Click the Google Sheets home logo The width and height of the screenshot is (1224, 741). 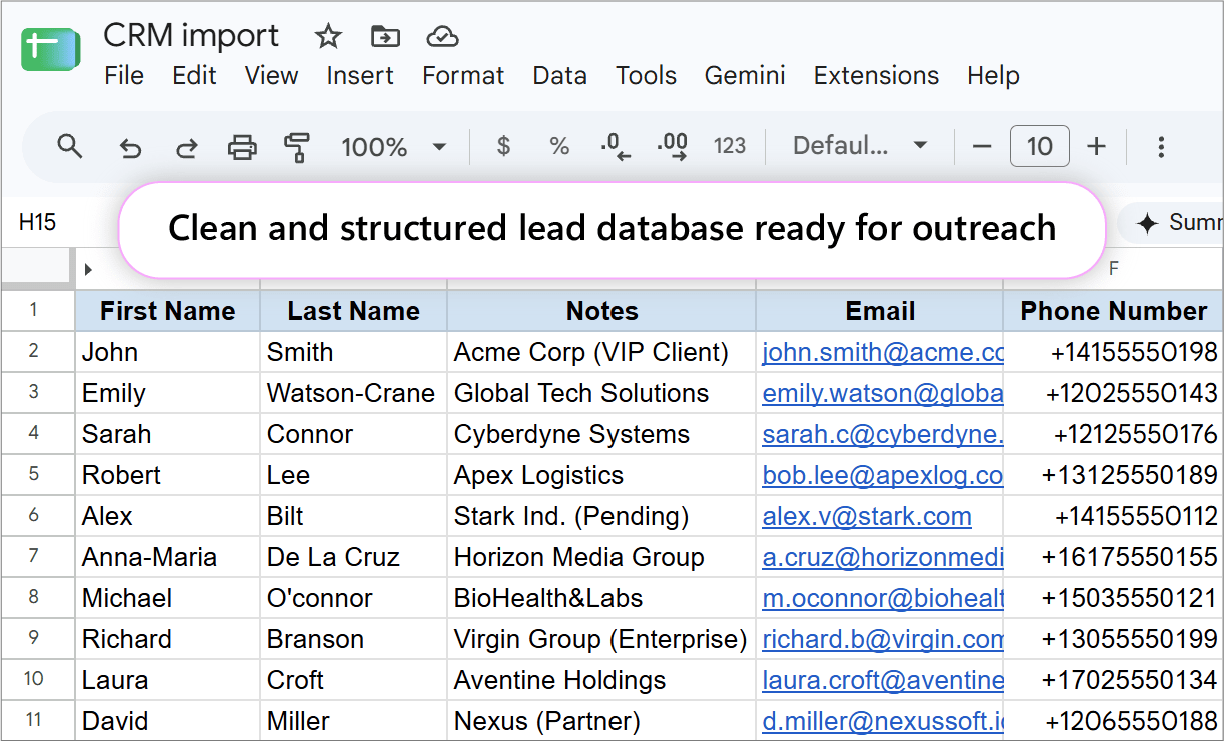pyautogui.click(x=50, y=49)
